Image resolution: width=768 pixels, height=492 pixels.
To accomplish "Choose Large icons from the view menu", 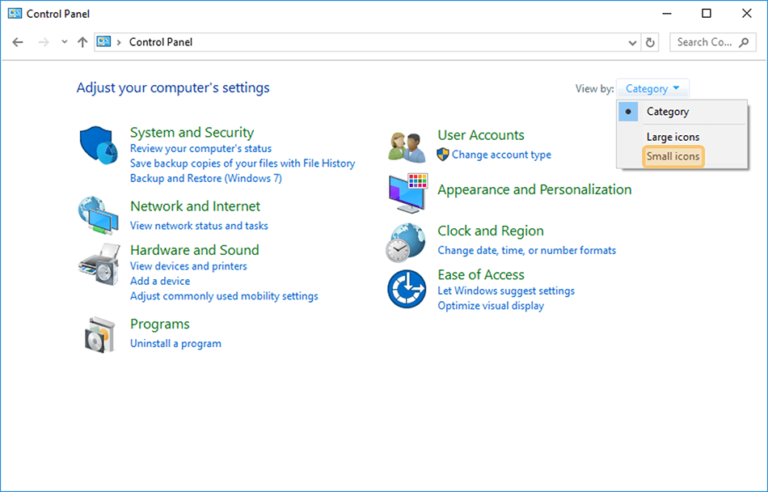I will (x=673, y=137).
